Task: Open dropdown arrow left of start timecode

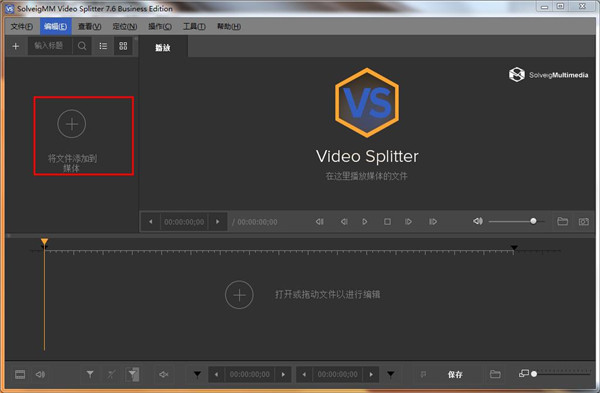Action: (x=197, y=374)
